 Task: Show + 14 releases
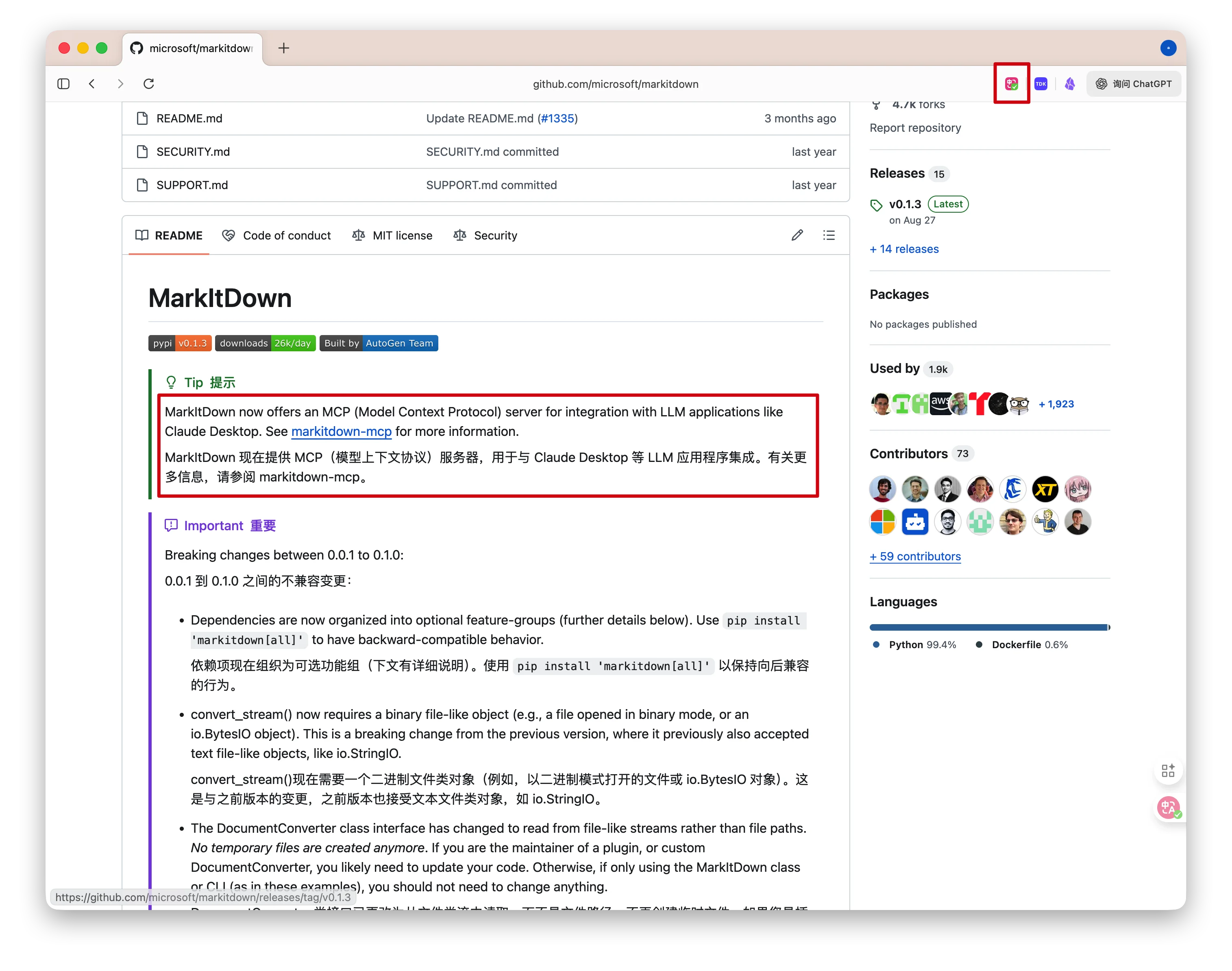[904, 249]
